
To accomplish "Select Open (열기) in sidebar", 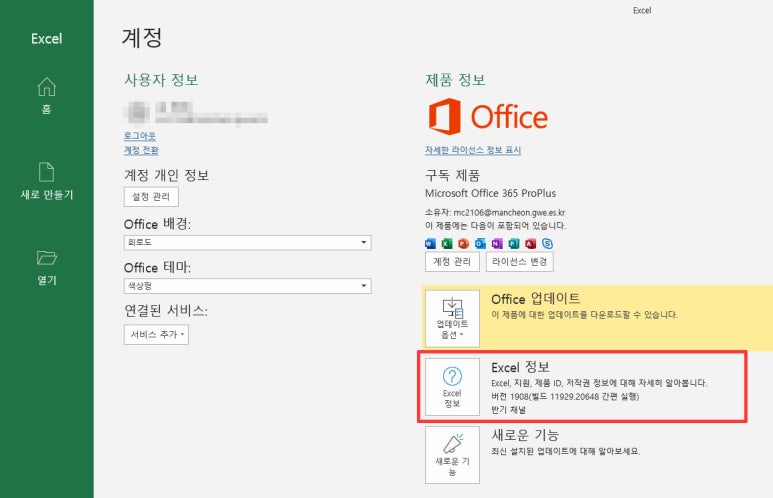I will (46, 267).
